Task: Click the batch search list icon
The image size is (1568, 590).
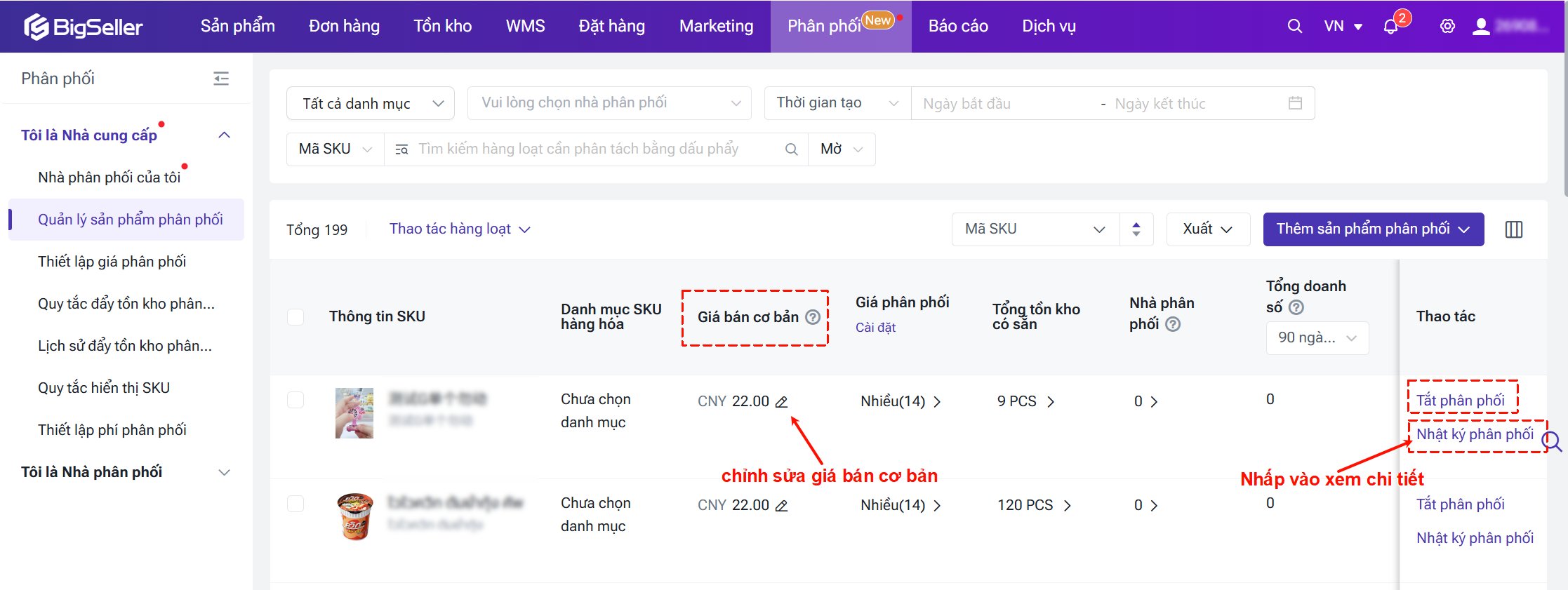Action: [x=401, y=149]
